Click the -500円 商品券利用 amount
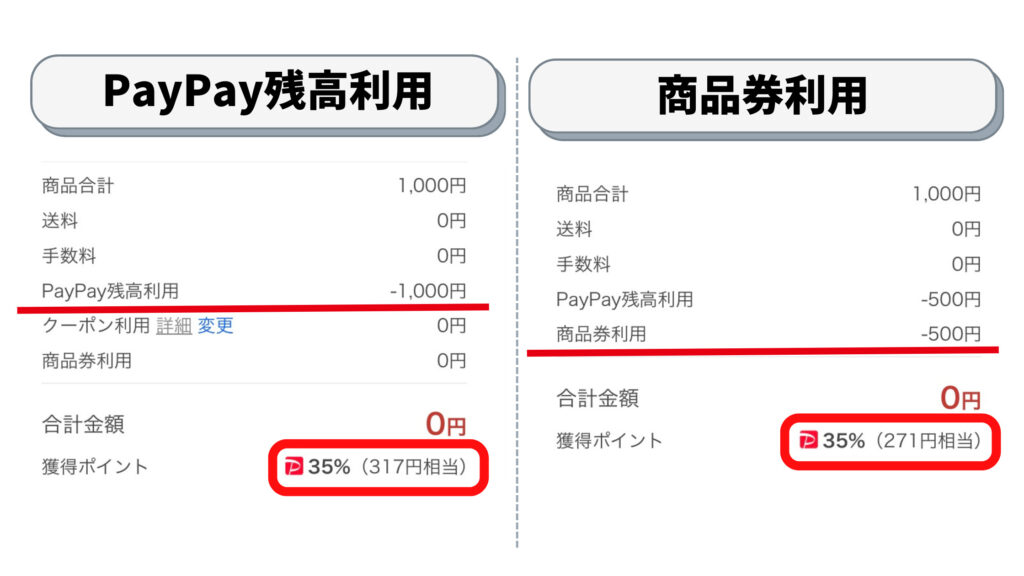The width and height of the screenshot is (1024, 576). click(x=951, y=334)
